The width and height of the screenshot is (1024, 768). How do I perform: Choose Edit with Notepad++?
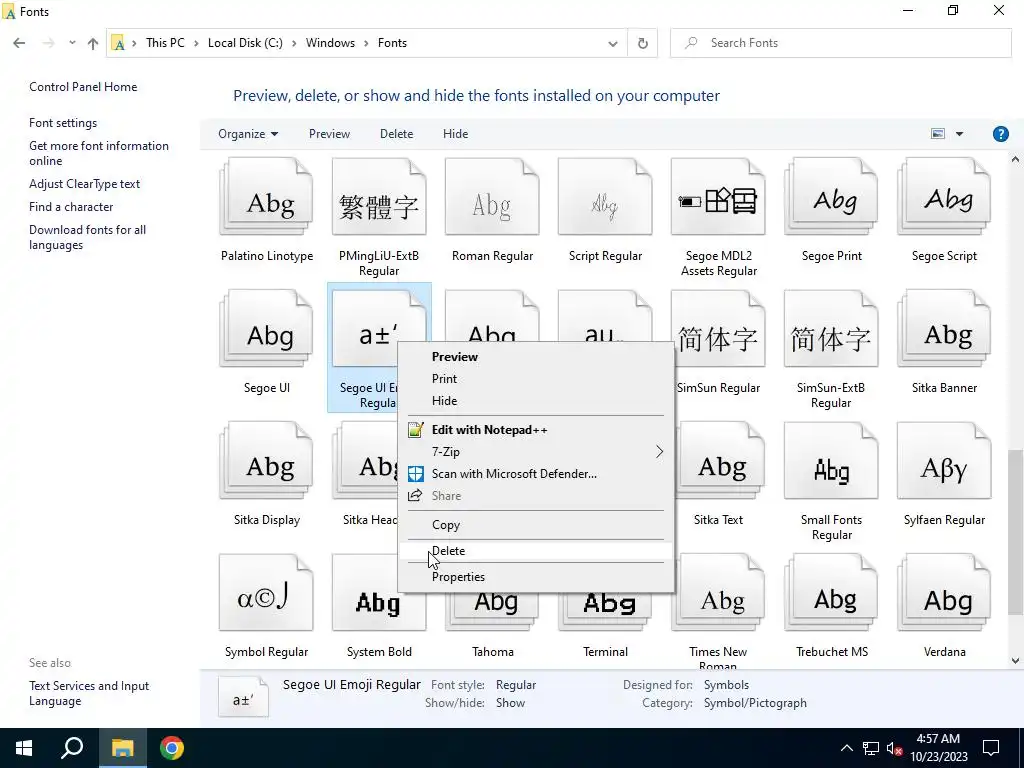(x=536, y=430)
